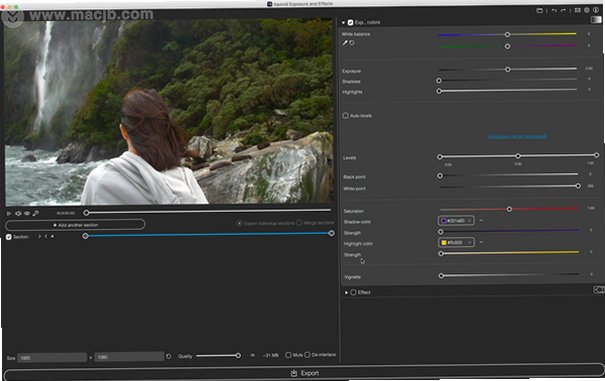Image resolution: width=605 pixels, height=381 pixels.
Task: Click Add another section button
Action: point(75,225)
